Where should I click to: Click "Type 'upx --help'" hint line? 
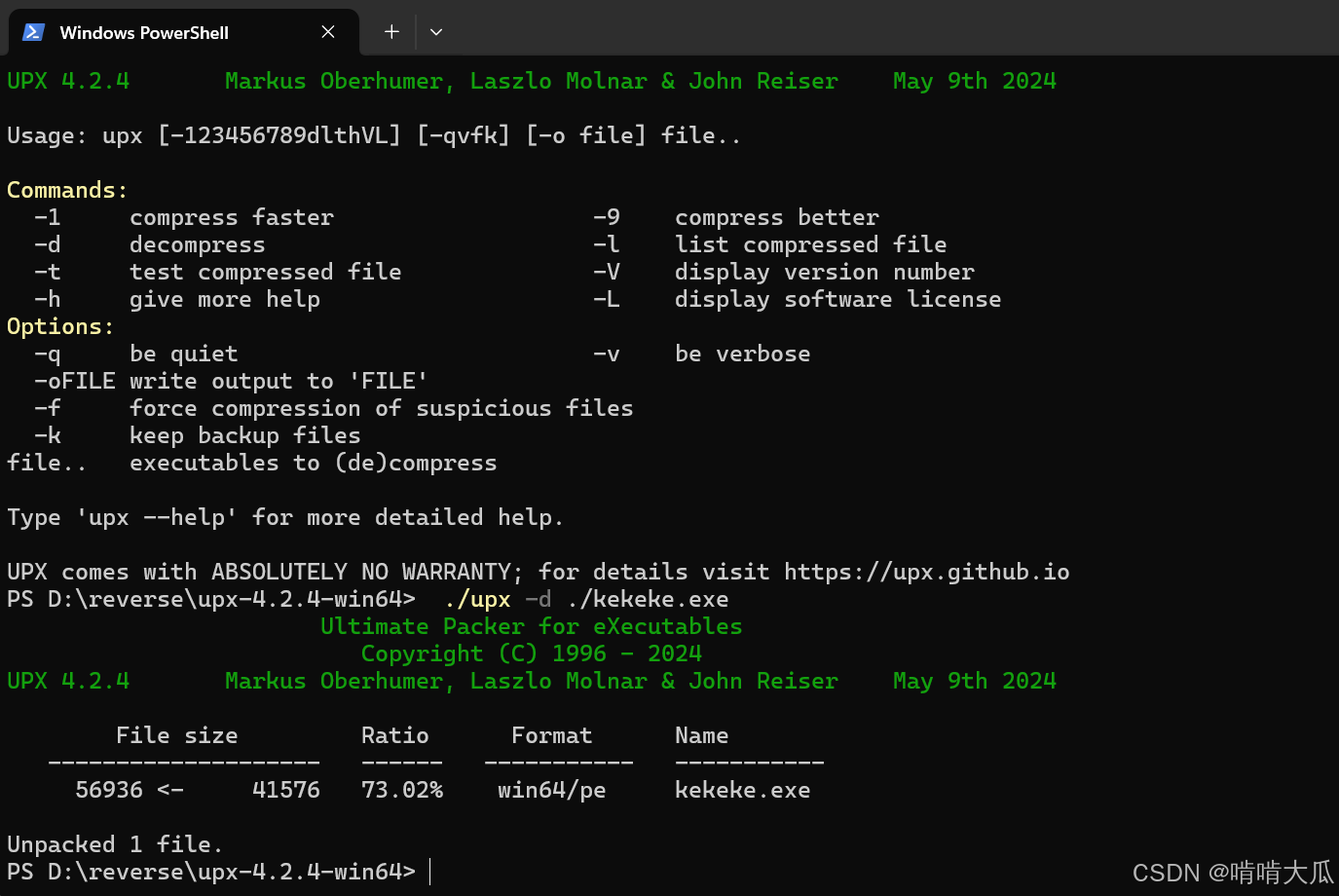tap(285, 517)
